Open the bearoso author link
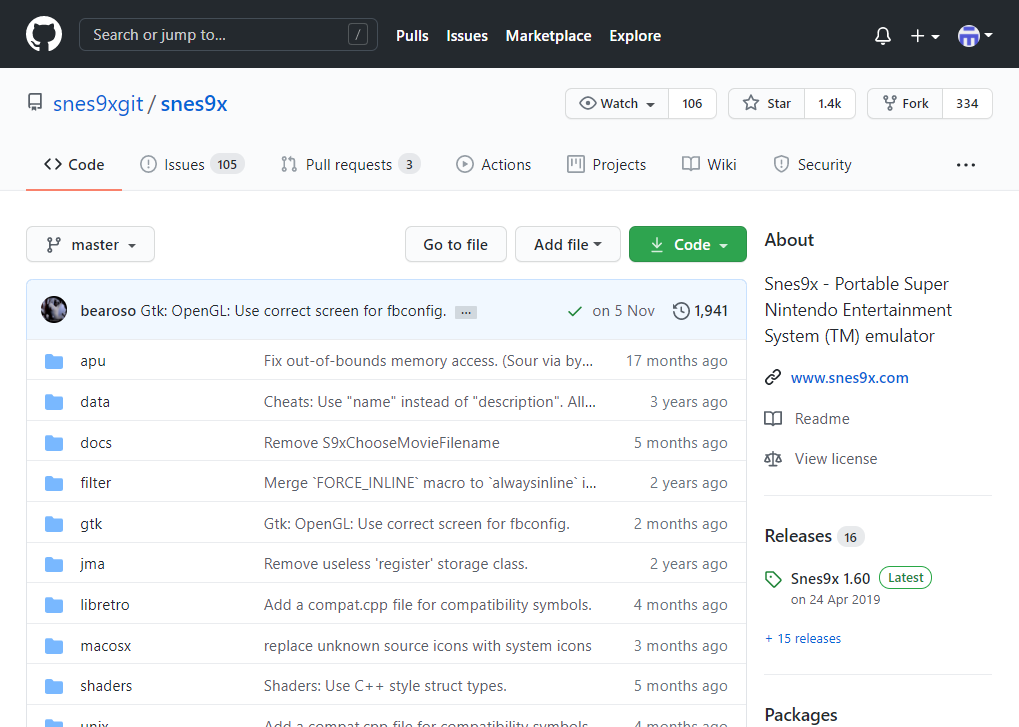The image size is (1019, 727). point(108,311)
